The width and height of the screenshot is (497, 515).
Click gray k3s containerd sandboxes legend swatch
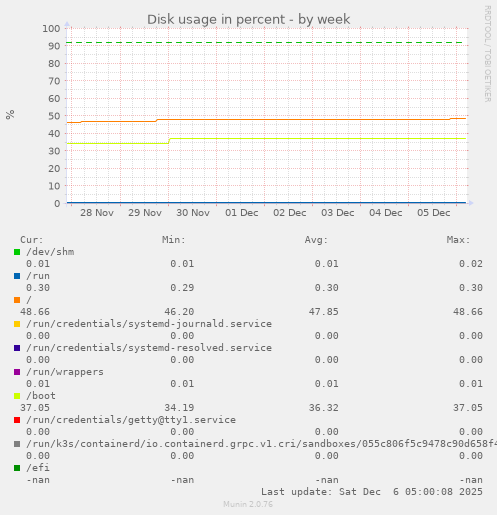[x=17, y=444]
